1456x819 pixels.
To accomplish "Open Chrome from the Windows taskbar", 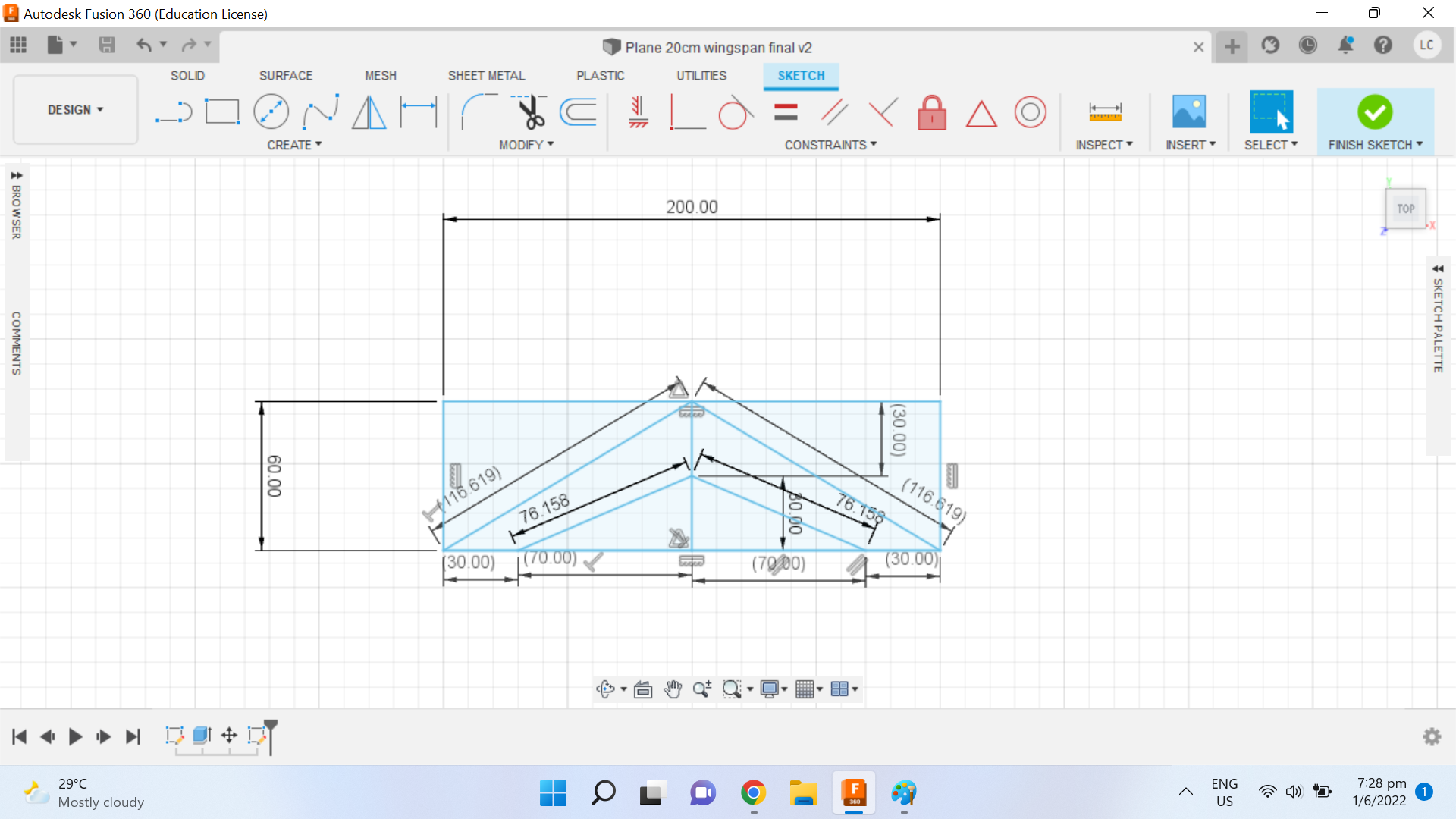I will 753,793.
